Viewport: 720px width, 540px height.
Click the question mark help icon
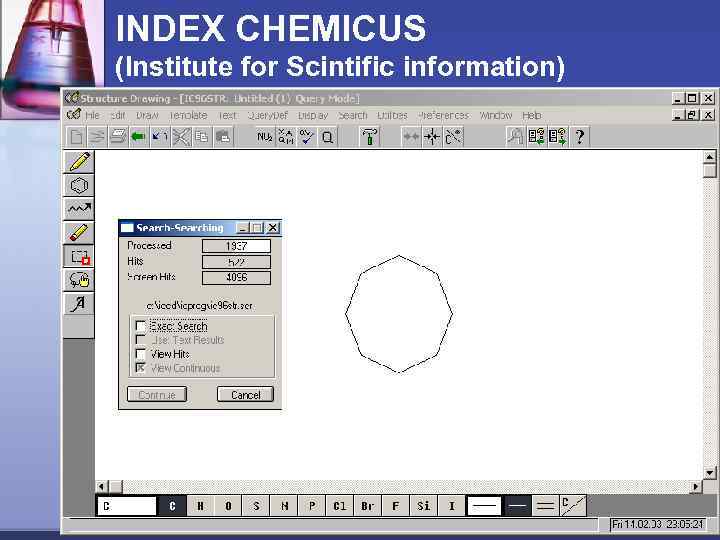(579, 137)
